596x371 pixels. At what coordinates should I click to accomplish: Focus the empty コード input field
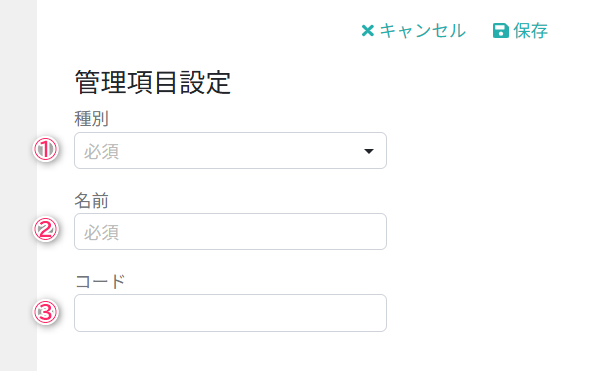pos(230,313)
